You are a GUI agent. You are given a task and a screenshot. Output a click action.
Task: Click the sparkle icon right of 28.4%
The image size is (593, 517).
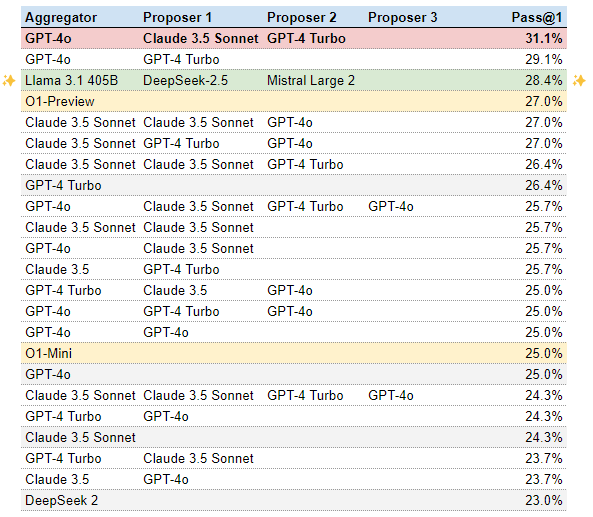[x=579, y=81]
